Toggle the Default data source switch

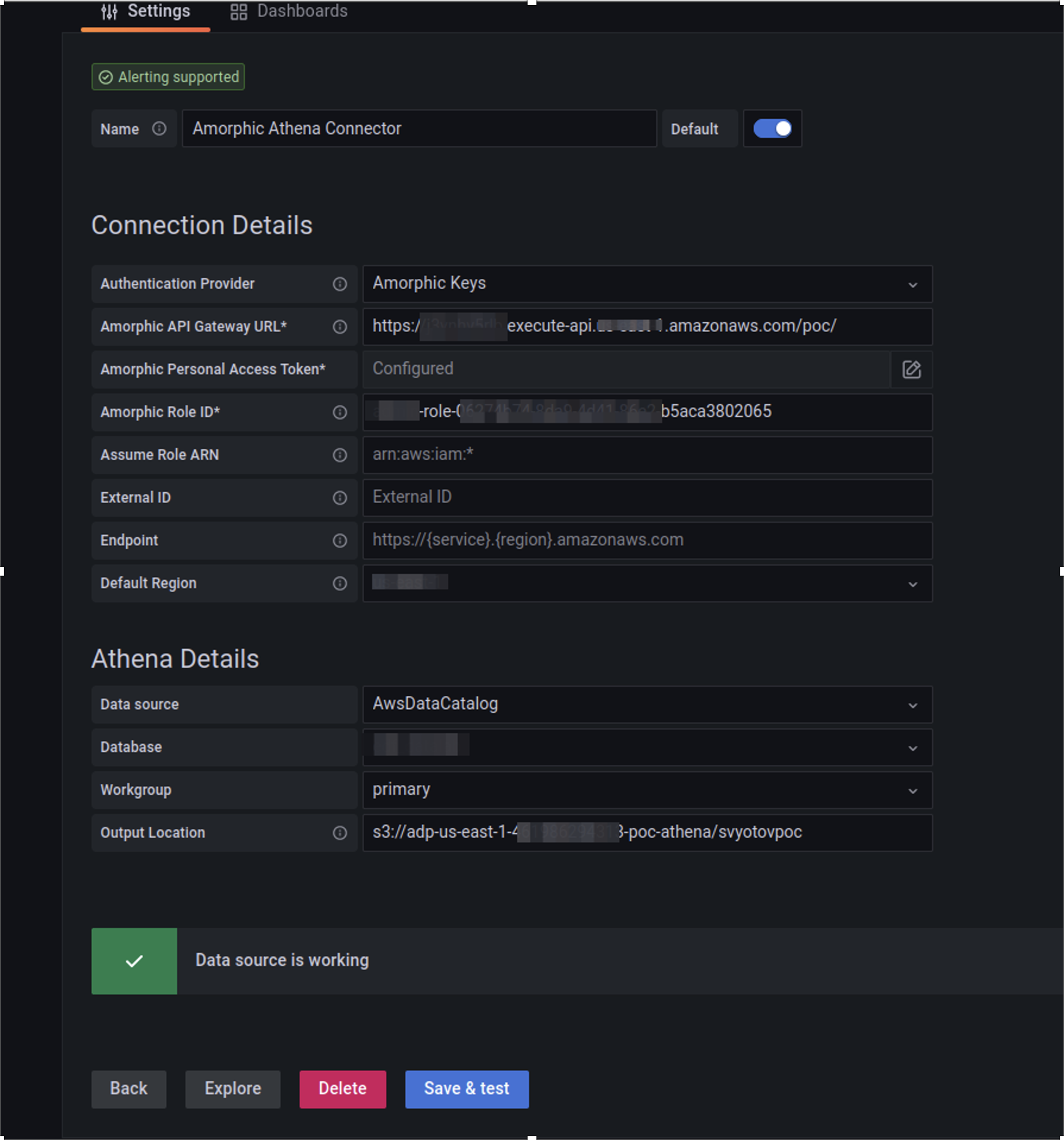point(772,129)
